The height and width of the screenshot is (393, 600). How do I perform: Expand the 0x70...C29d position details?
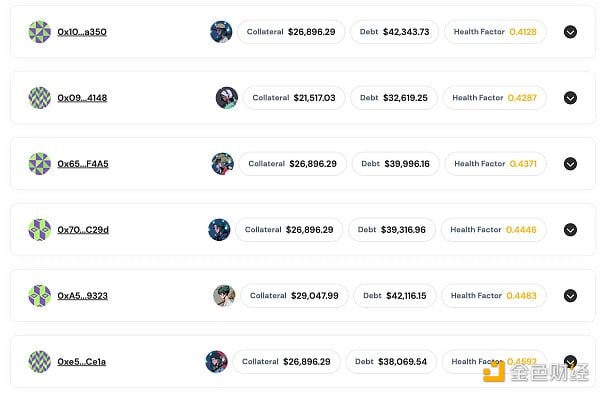point(570,230)
